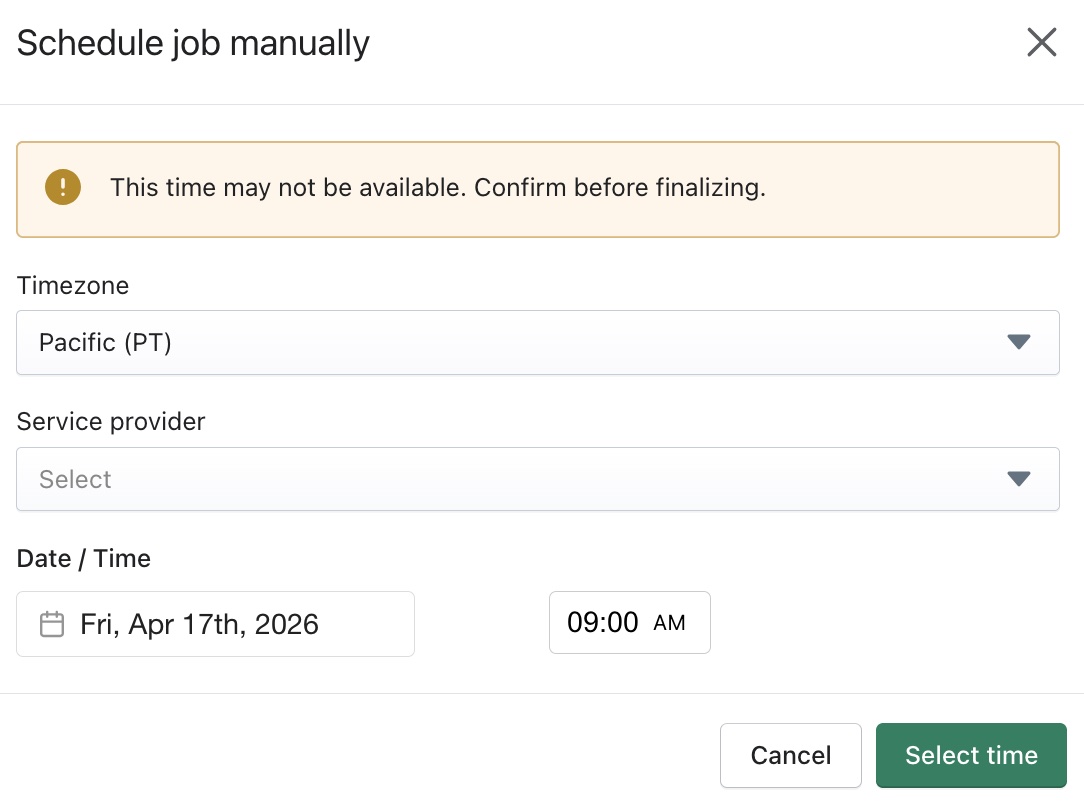Expand the Timezone dropdown arrow
Viewport: 1084px width, 804px height.
click(1018, 342)
